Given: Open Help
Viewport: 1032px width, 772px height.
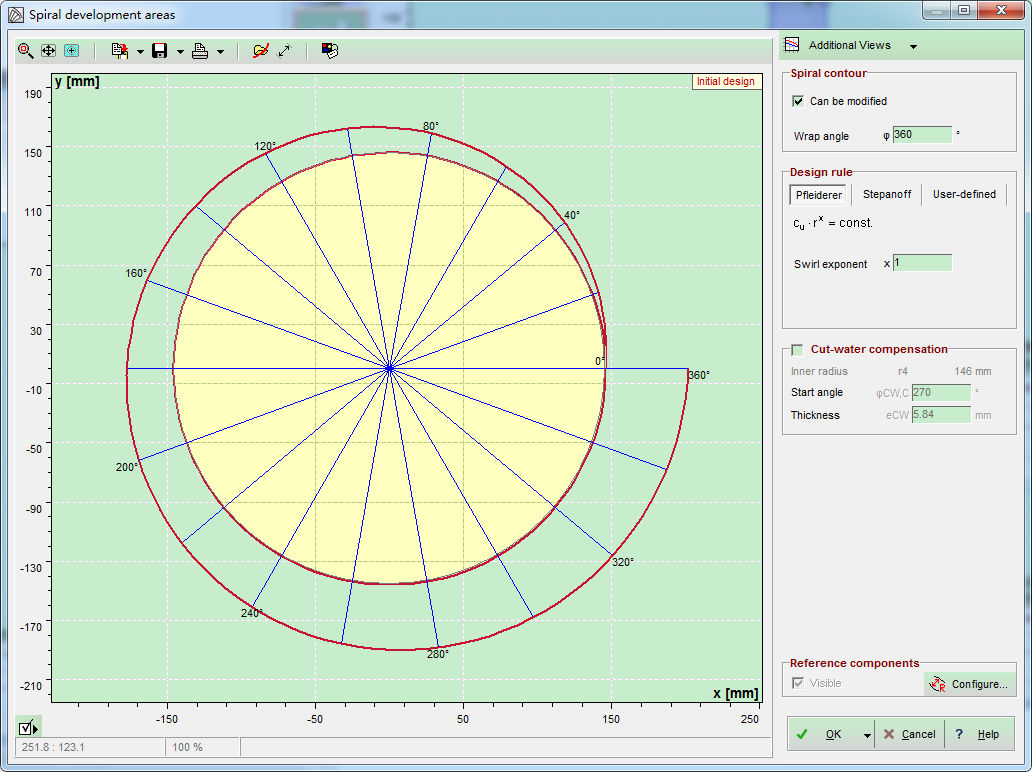Looking at the screenshot, I should click(979, 734).
